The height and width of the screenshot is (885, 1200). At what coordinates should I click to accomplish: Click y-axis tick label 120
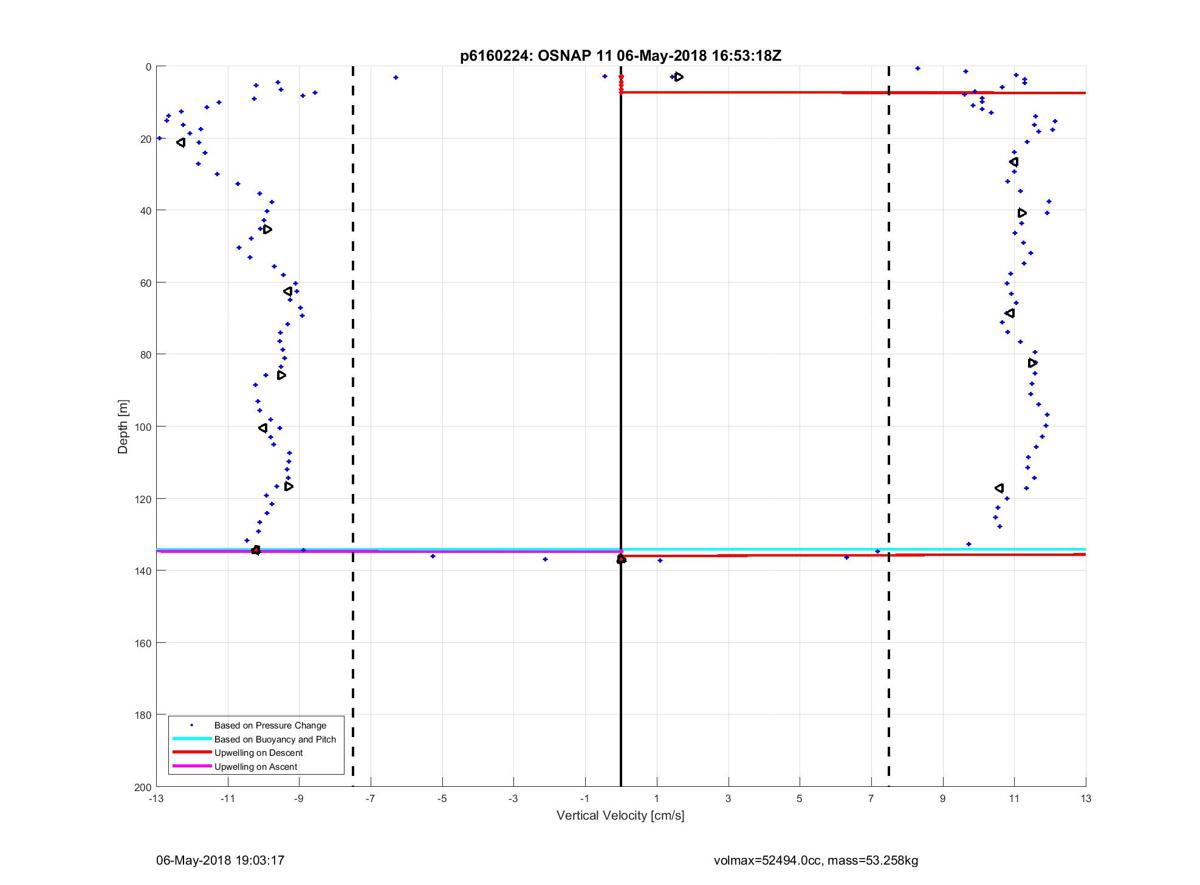click(142, 499)
